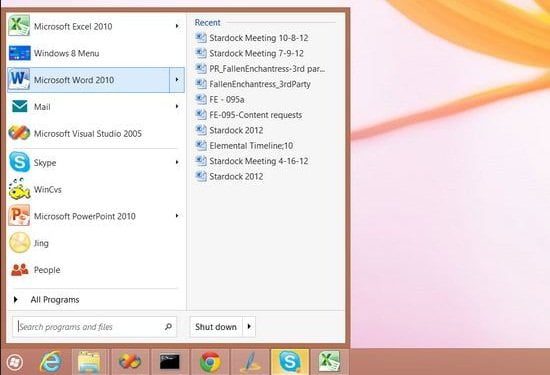Click the Mail envelope icon

click(20, 106)
